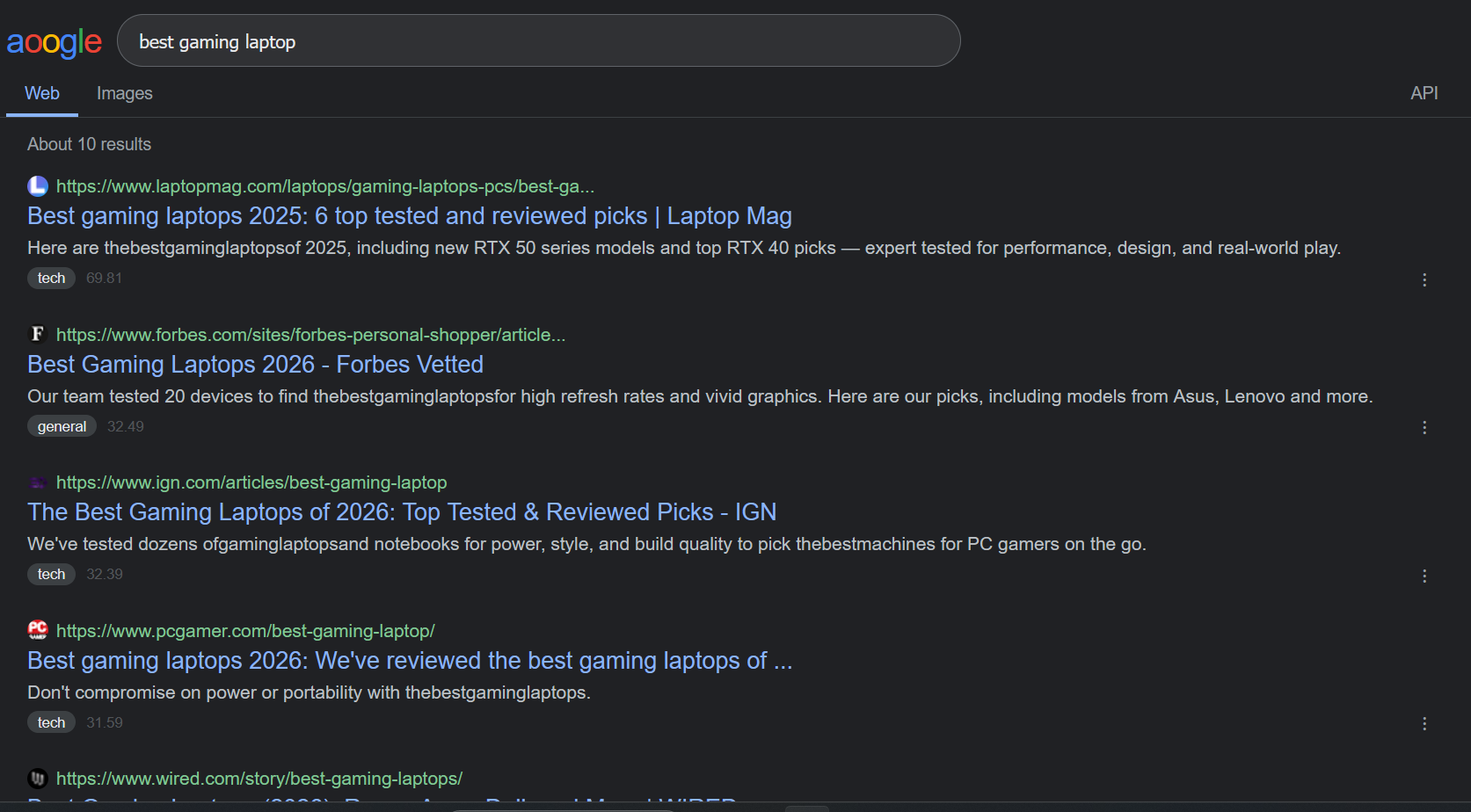Image resolution: width=1471 pixels, height=812 pixels.
Task: Click the Laptop Mag result description snippet
Action: pyautogui.click(x=684, y=248)
